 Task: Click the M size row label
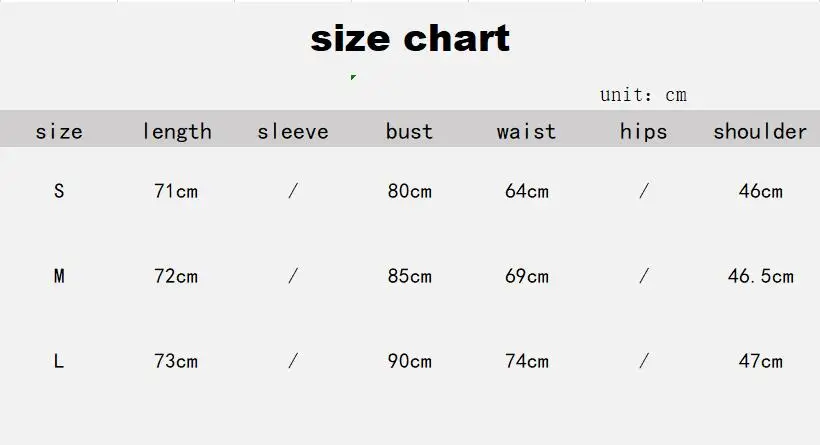coord(59,275)
